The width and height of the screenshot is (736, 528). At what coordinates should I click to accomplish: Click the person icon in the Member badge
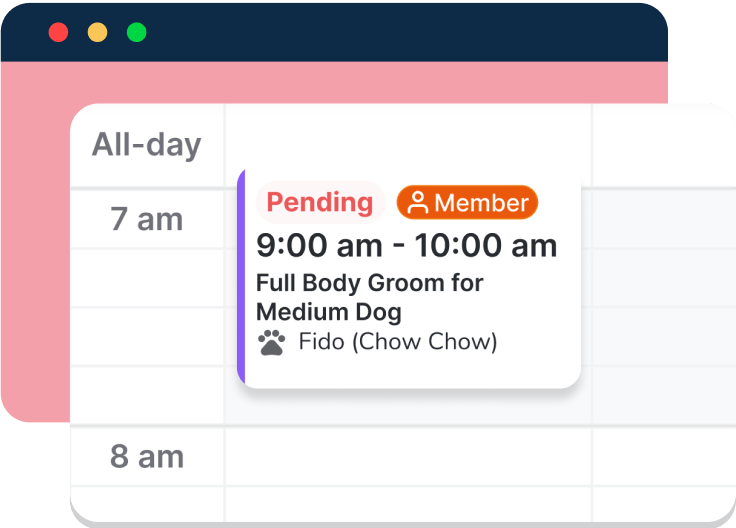[x=418, y=203]
